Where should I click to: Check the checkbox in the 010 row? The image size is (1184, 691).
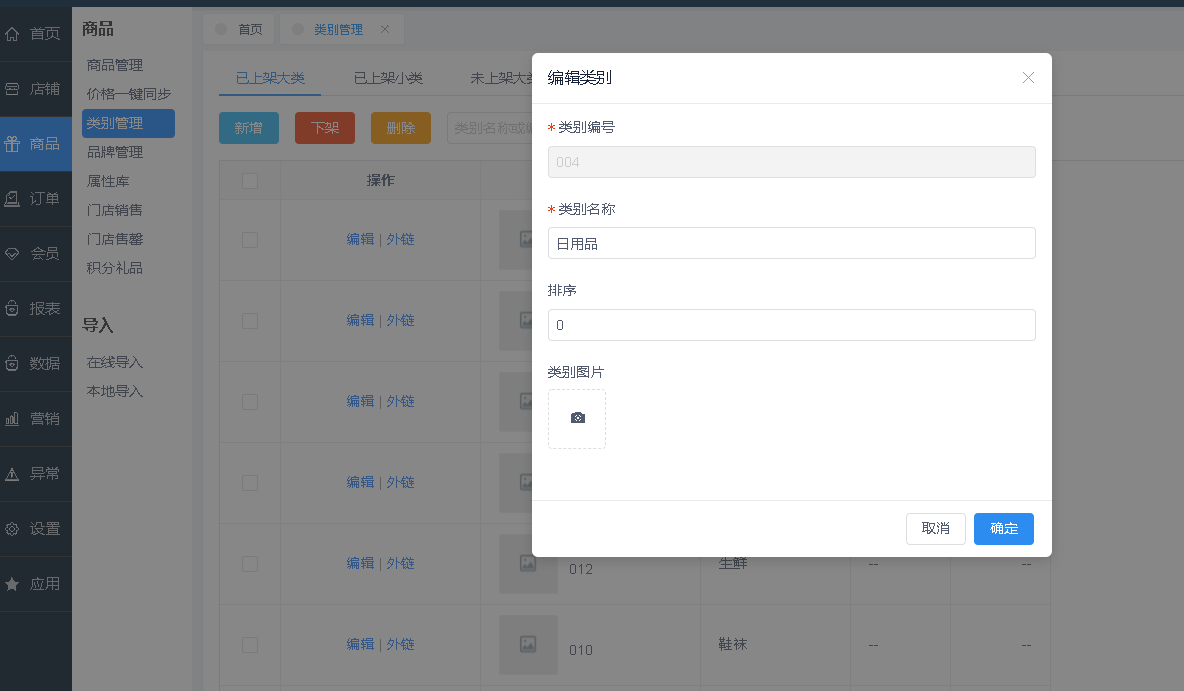click(250, 645)
